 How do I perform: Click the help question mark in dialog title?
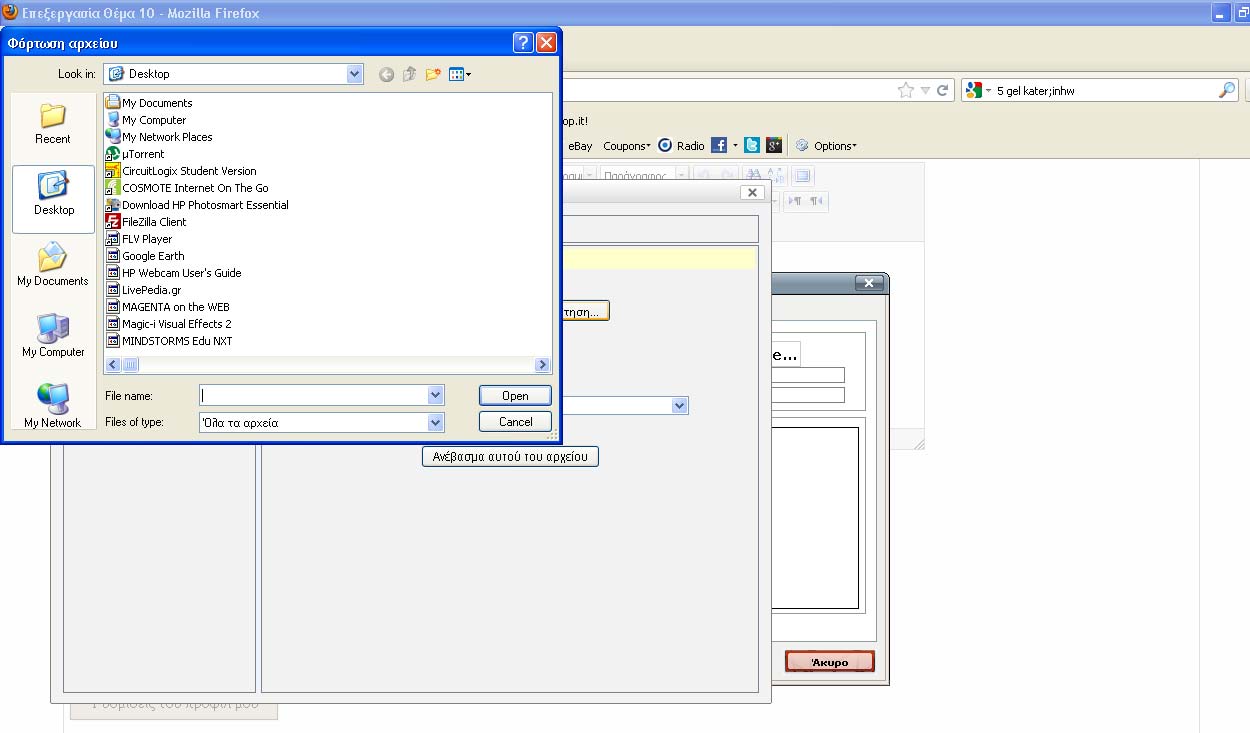[x=523, y=43]
